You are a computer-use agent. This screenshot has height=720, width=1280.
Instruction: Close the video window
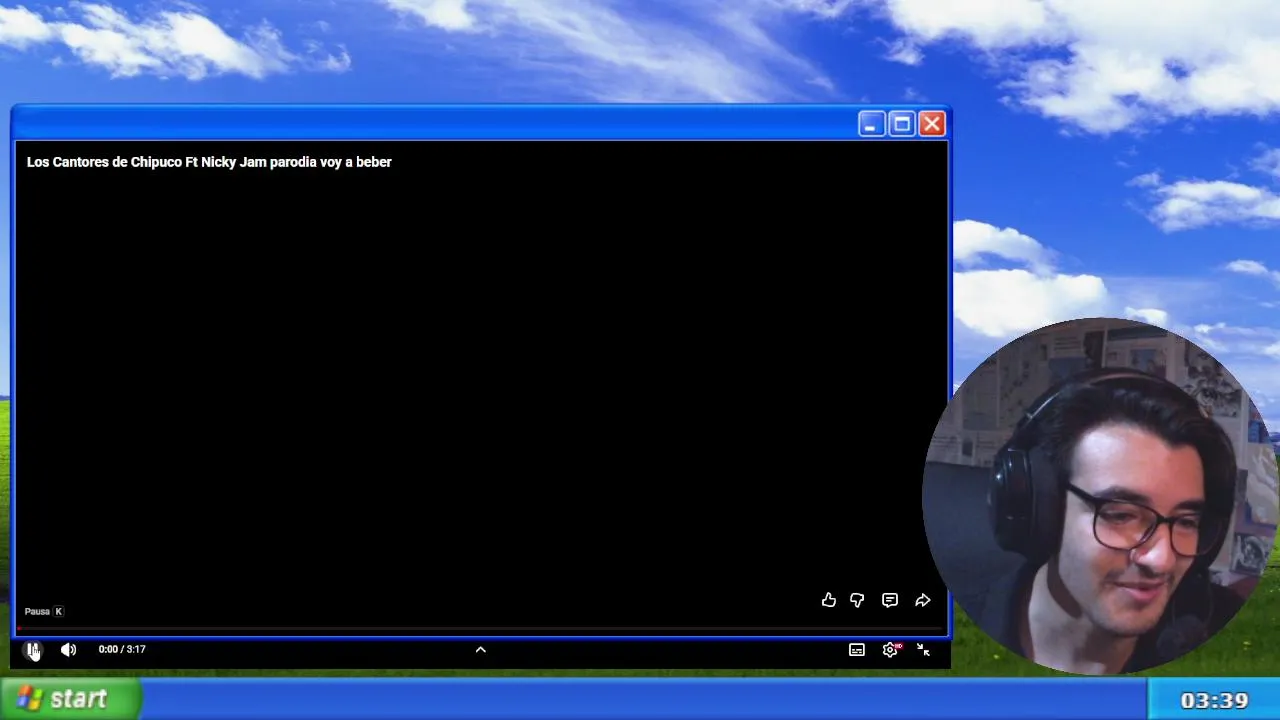click(x=932, y=124)
